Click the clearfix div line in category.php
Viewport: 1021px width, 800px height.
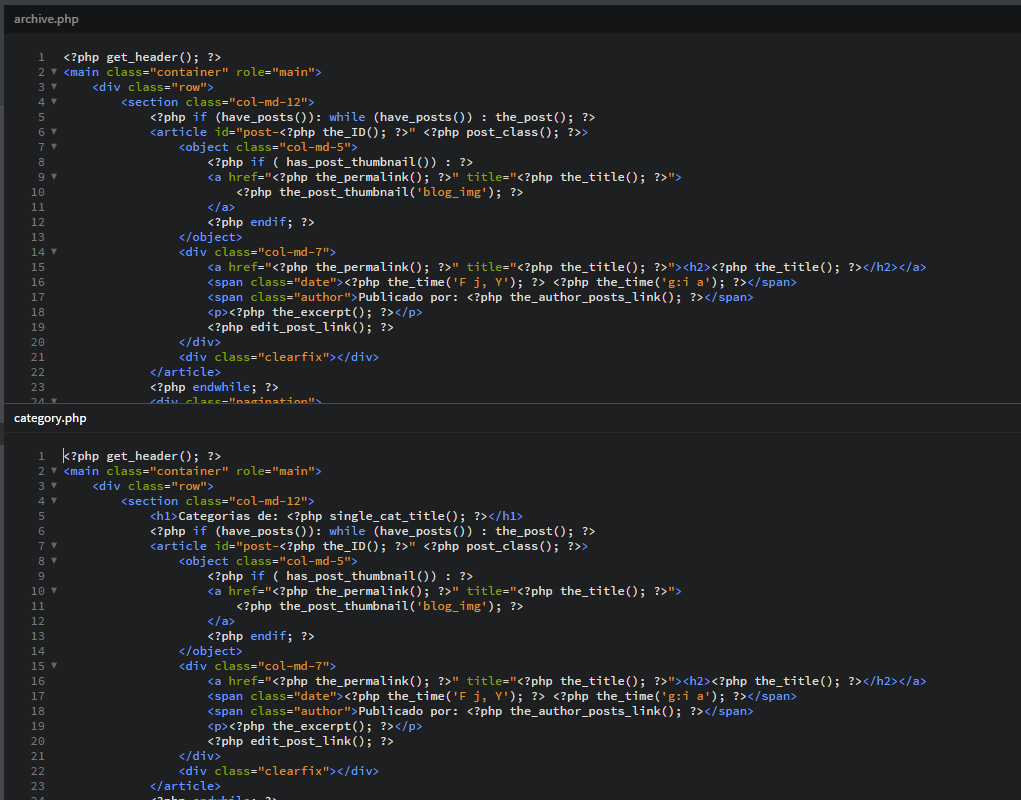click(279, 771)
